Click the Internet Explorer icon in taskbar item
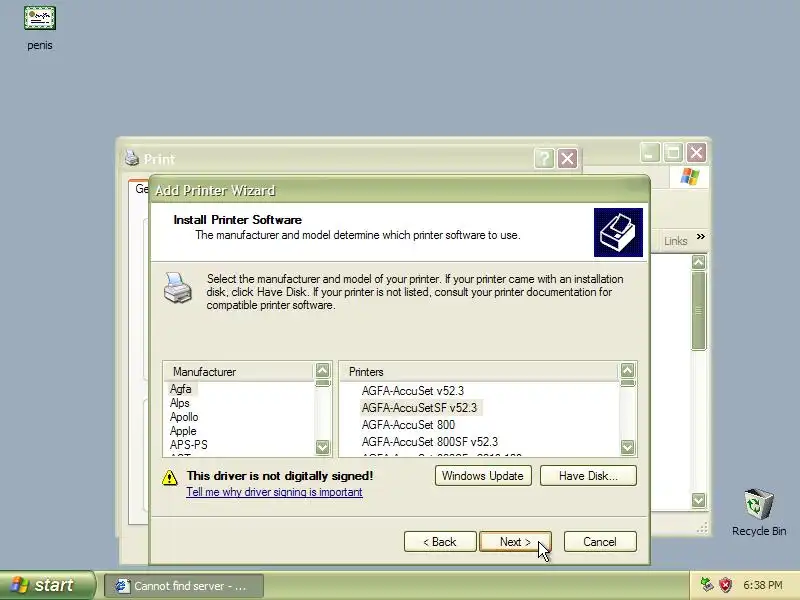The image size is (800, 600). click(x=122, y=586)
